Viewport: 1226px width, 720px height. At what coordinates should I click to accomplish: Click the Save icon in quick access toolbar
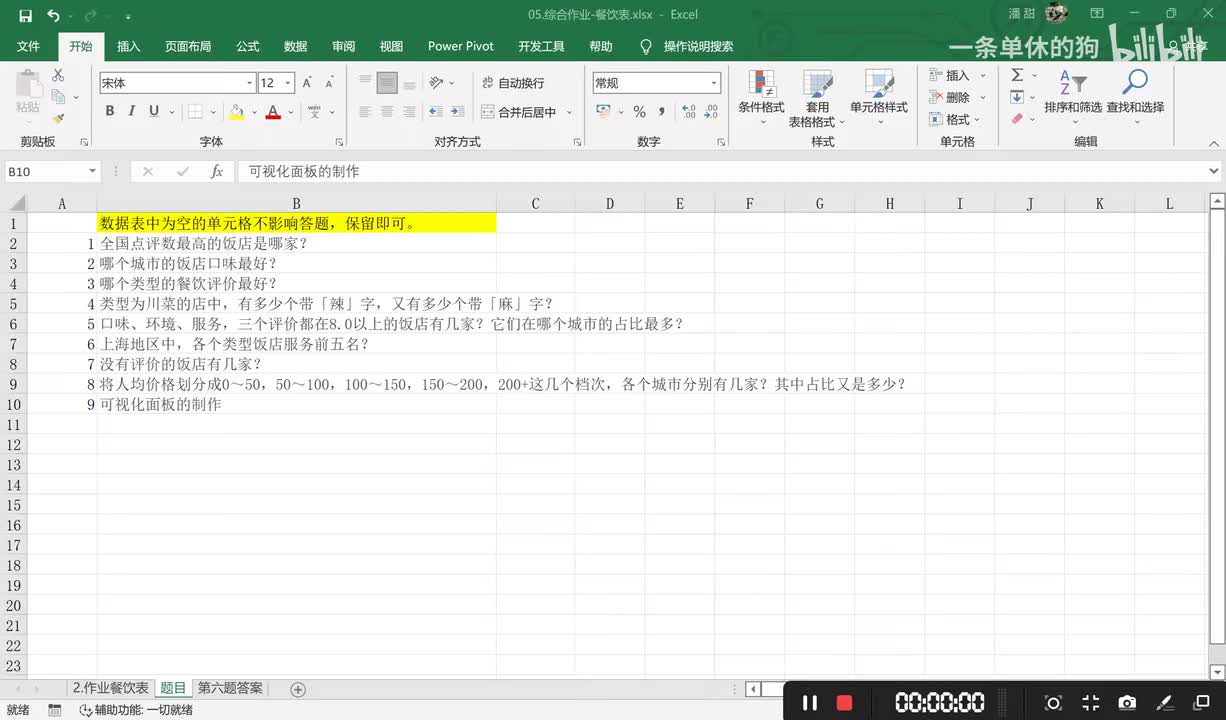tap(26, 16)
